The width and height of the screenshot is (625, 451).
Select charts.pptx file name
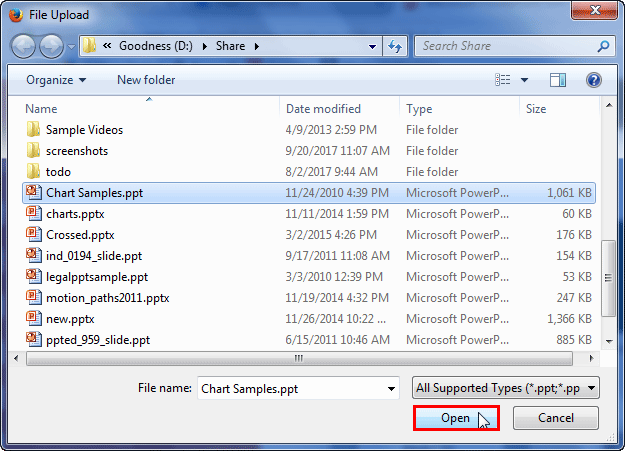click(x=75, y=214)
